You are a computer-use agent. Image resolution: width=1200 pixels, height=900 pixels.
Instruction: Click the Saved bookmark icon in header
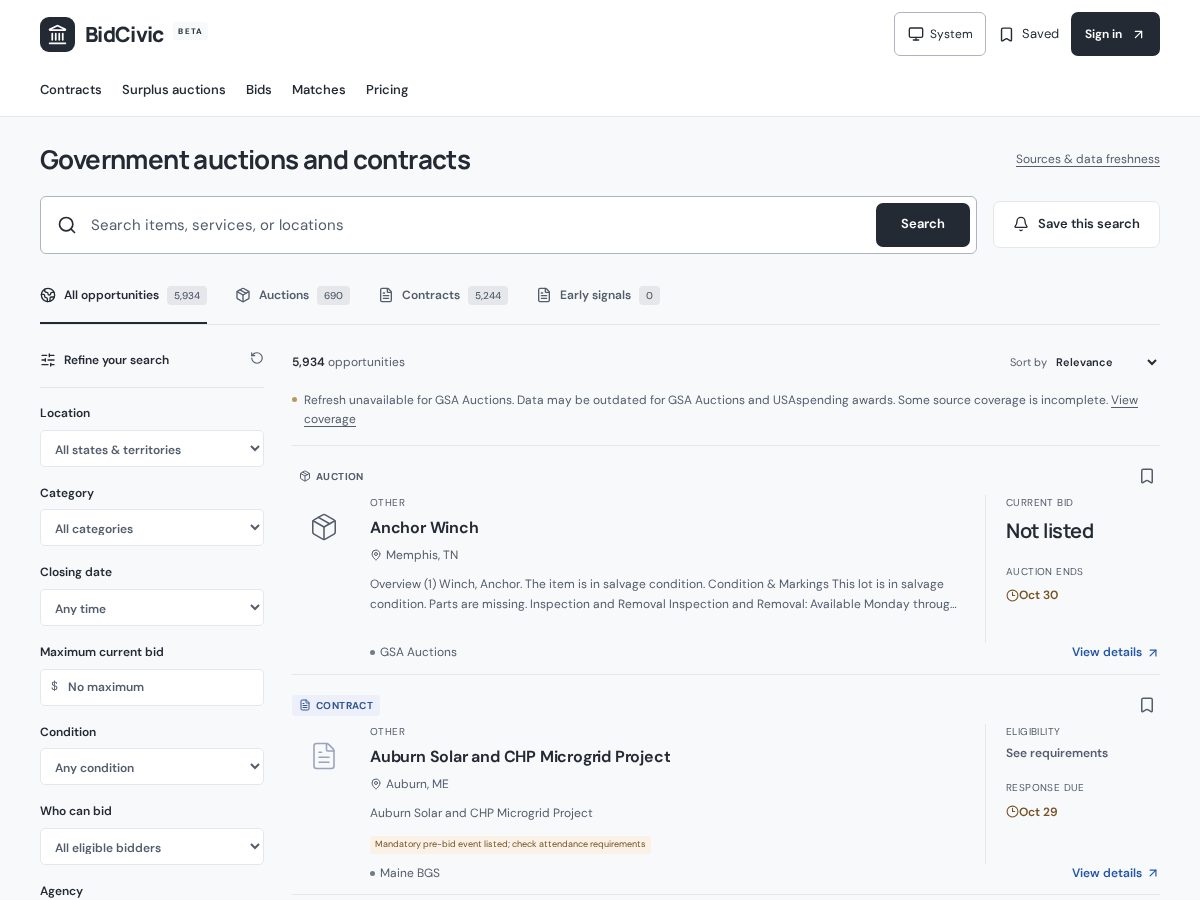[1007, 34]
